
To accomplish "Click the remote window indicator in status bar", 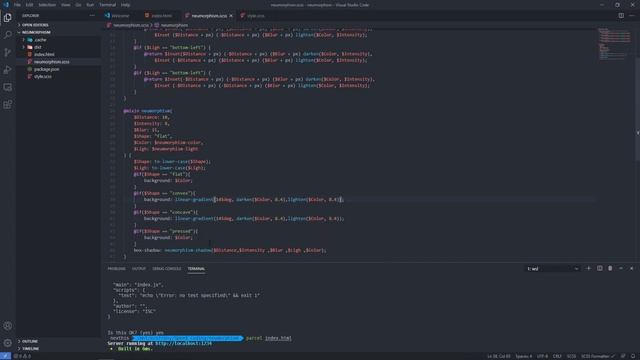I will (5, 356).
